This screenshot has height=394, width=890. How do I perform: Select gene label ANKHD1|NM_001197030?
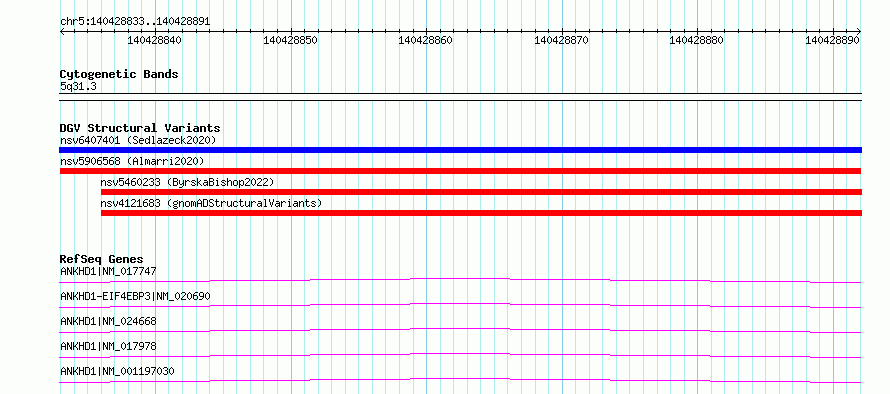pos(117,371)
